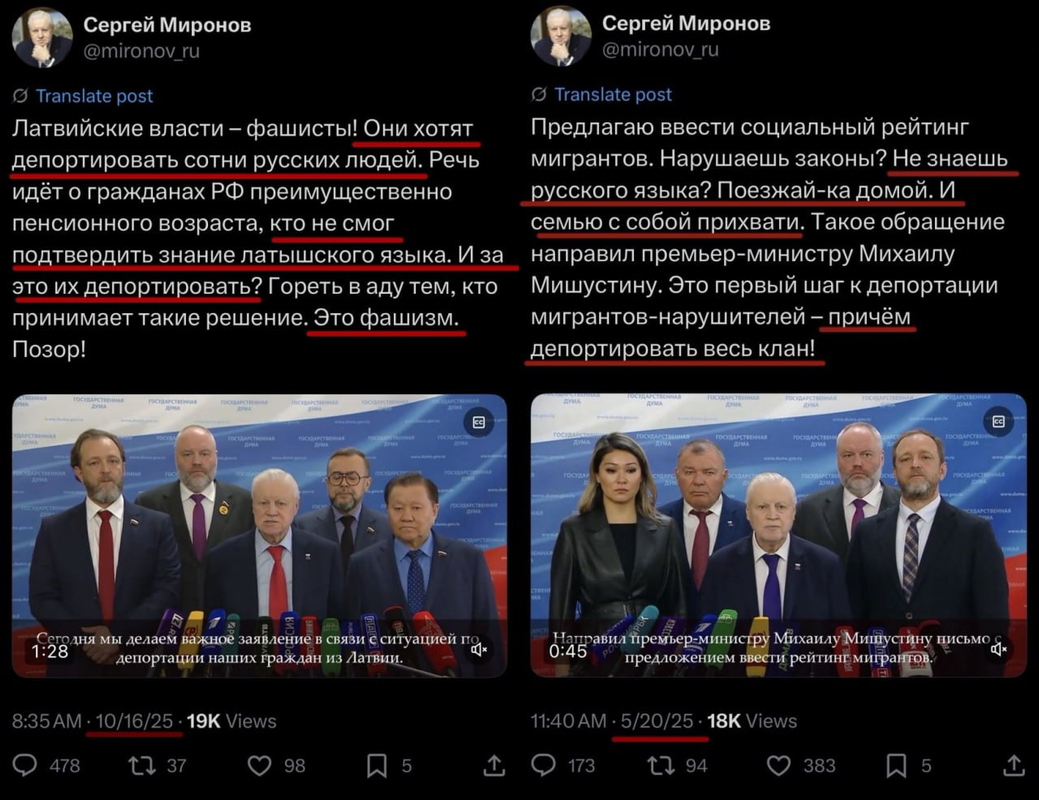
Task: Bookmark the 5/20/25 post
Action: click(896, 766)
